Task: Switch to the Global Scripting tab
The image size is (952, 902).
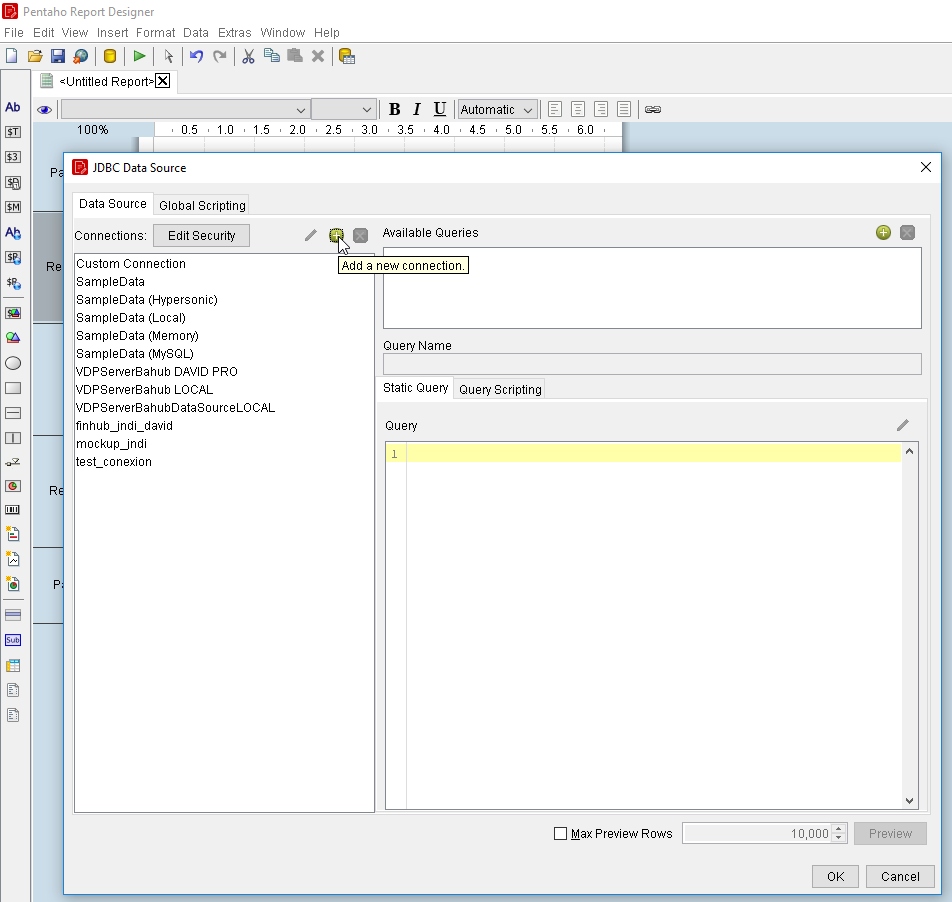Action: click(x=202, y=205)
